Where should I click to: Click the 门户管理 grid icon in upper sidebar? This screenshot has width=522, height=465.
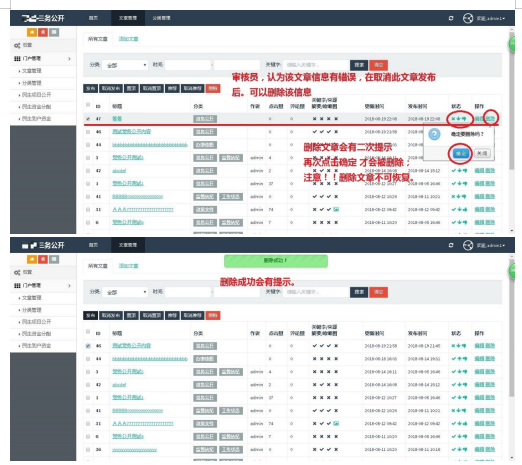point(17,59)
